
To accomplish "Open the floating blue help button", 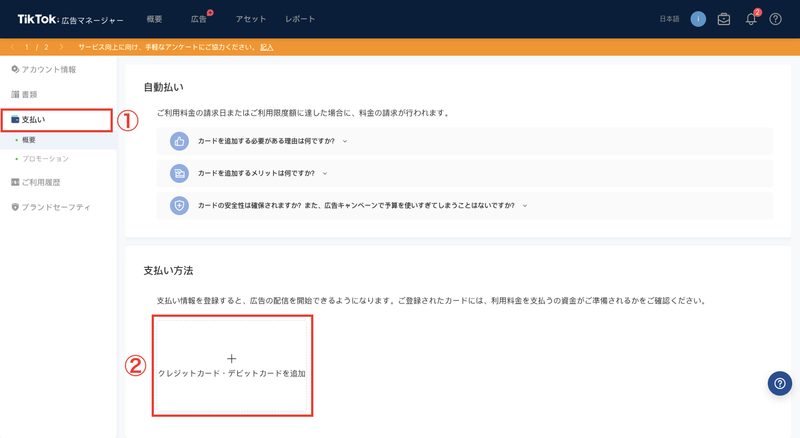I will coord(780,383).
